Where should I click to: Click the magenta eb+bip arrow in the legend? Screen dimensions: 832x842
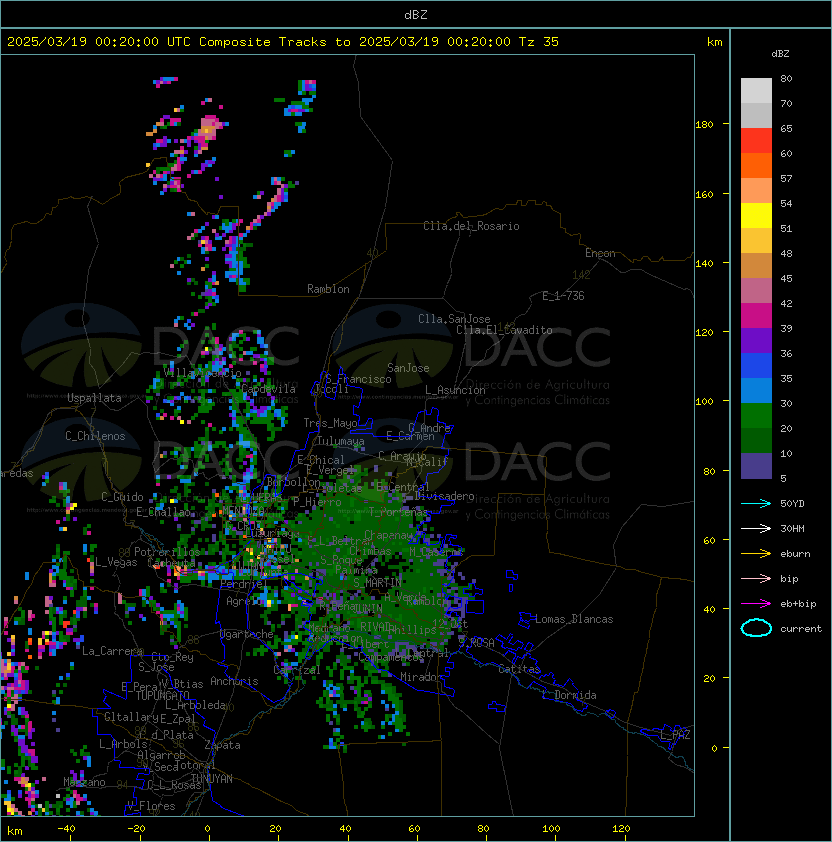(756, 604)
